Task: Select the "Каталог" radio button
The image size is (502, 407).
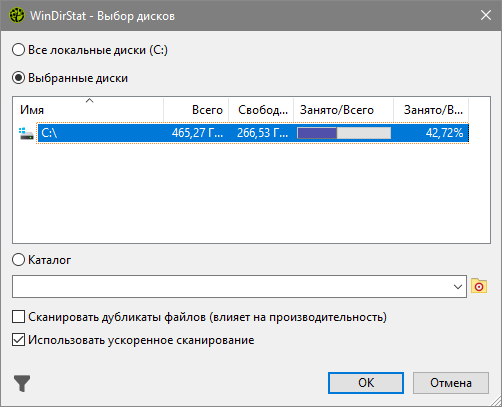Action: point(19,260)
